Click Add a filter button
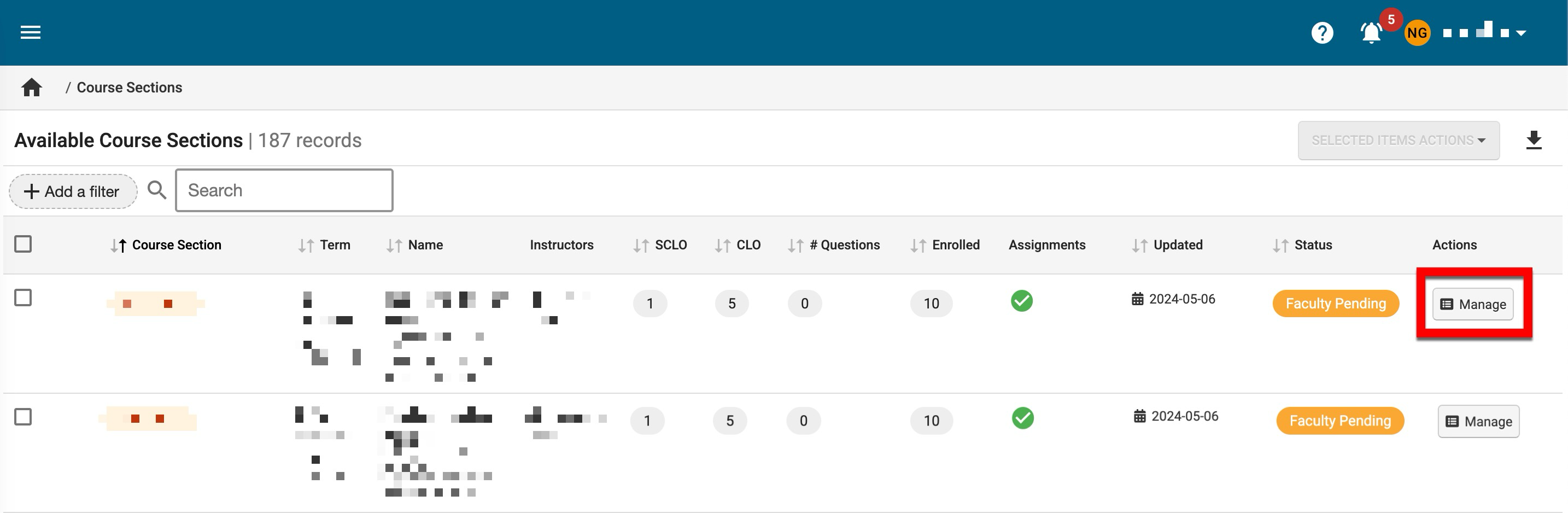 point(72,191)
